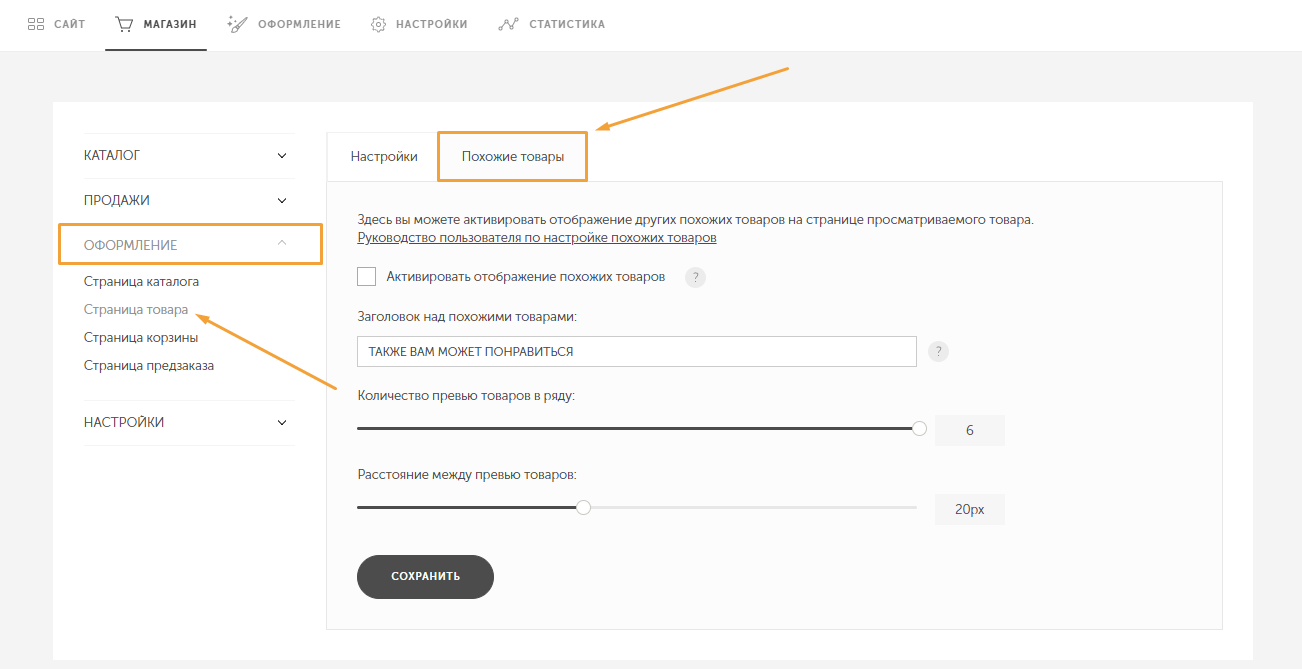
Task: Click the Заголовок над похожими товарами input field
Action: [x=637, y=352]
